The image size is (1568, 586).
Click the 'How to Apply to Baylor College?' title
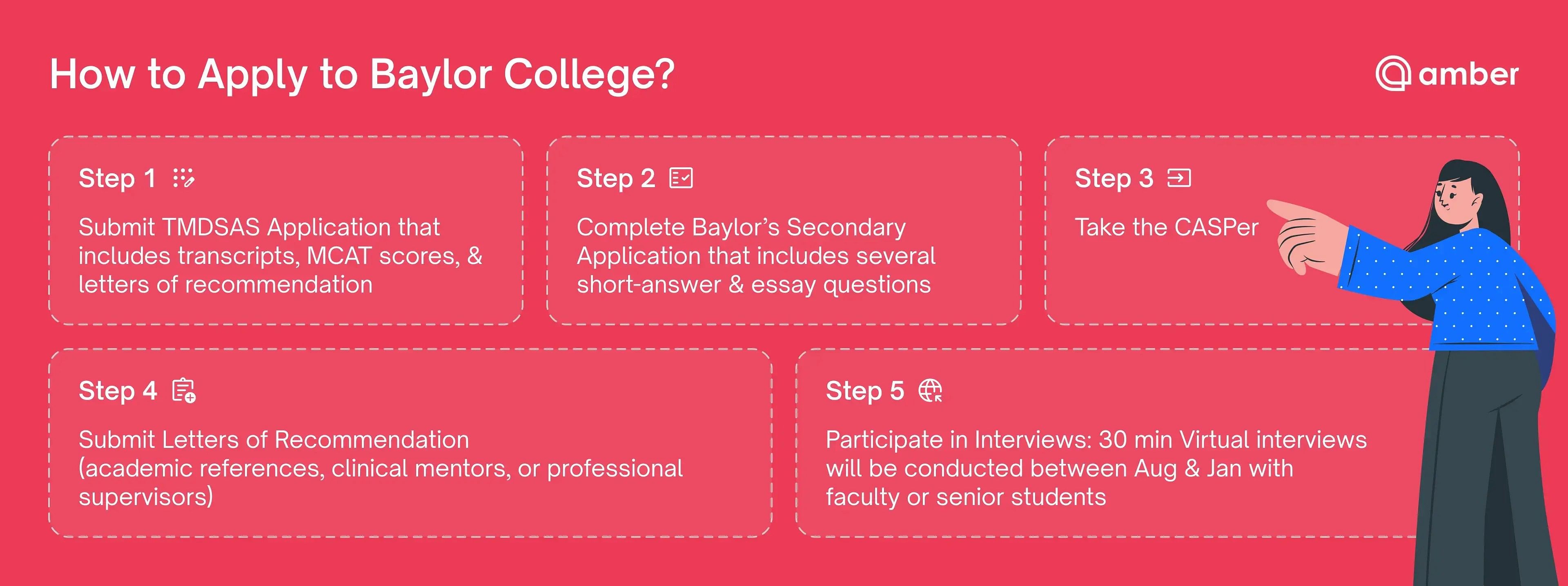tap(362, 75)
